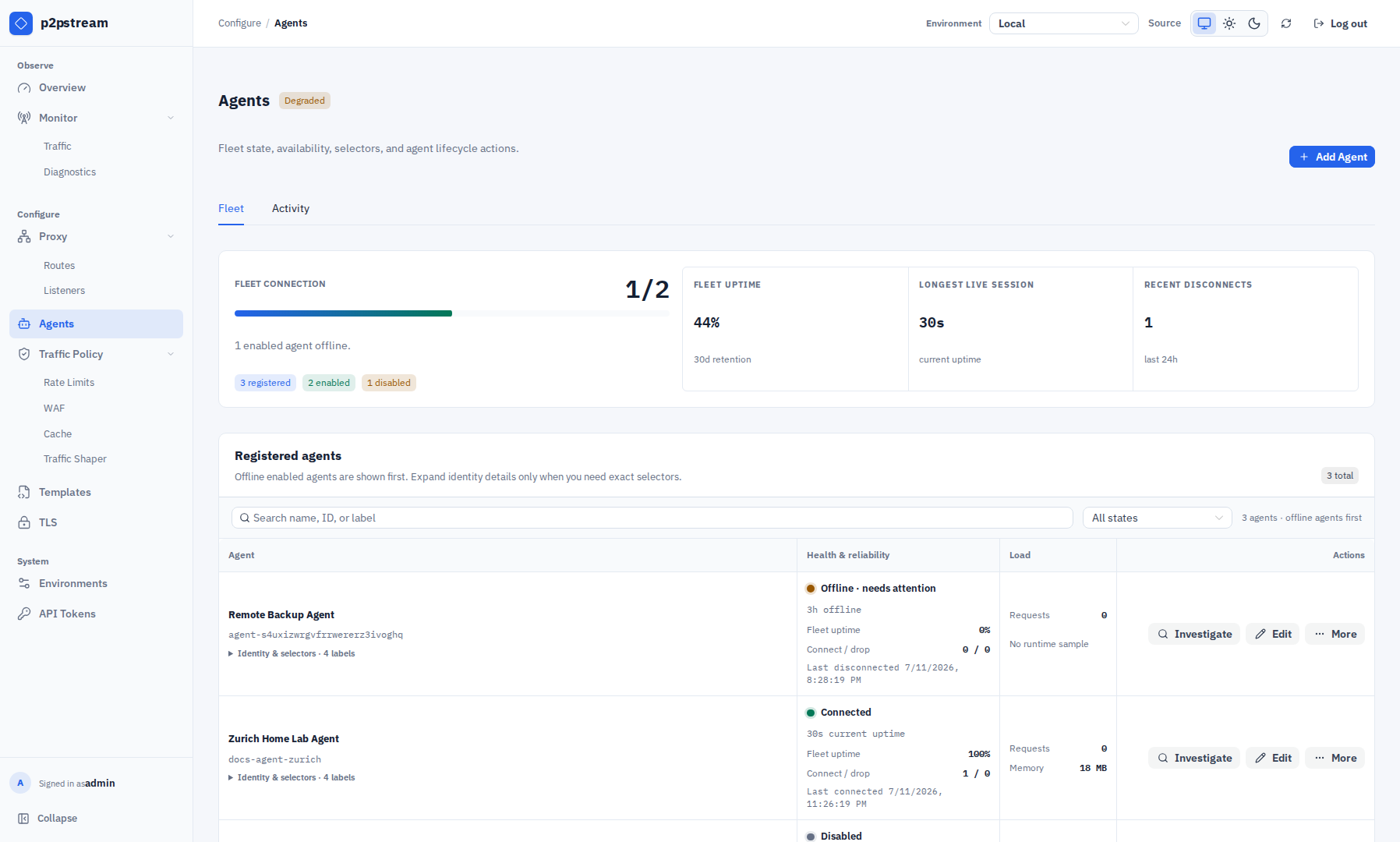The image size is (1400, 842).
Task: Click the 3 total badge
Action: click(1340, 476)
